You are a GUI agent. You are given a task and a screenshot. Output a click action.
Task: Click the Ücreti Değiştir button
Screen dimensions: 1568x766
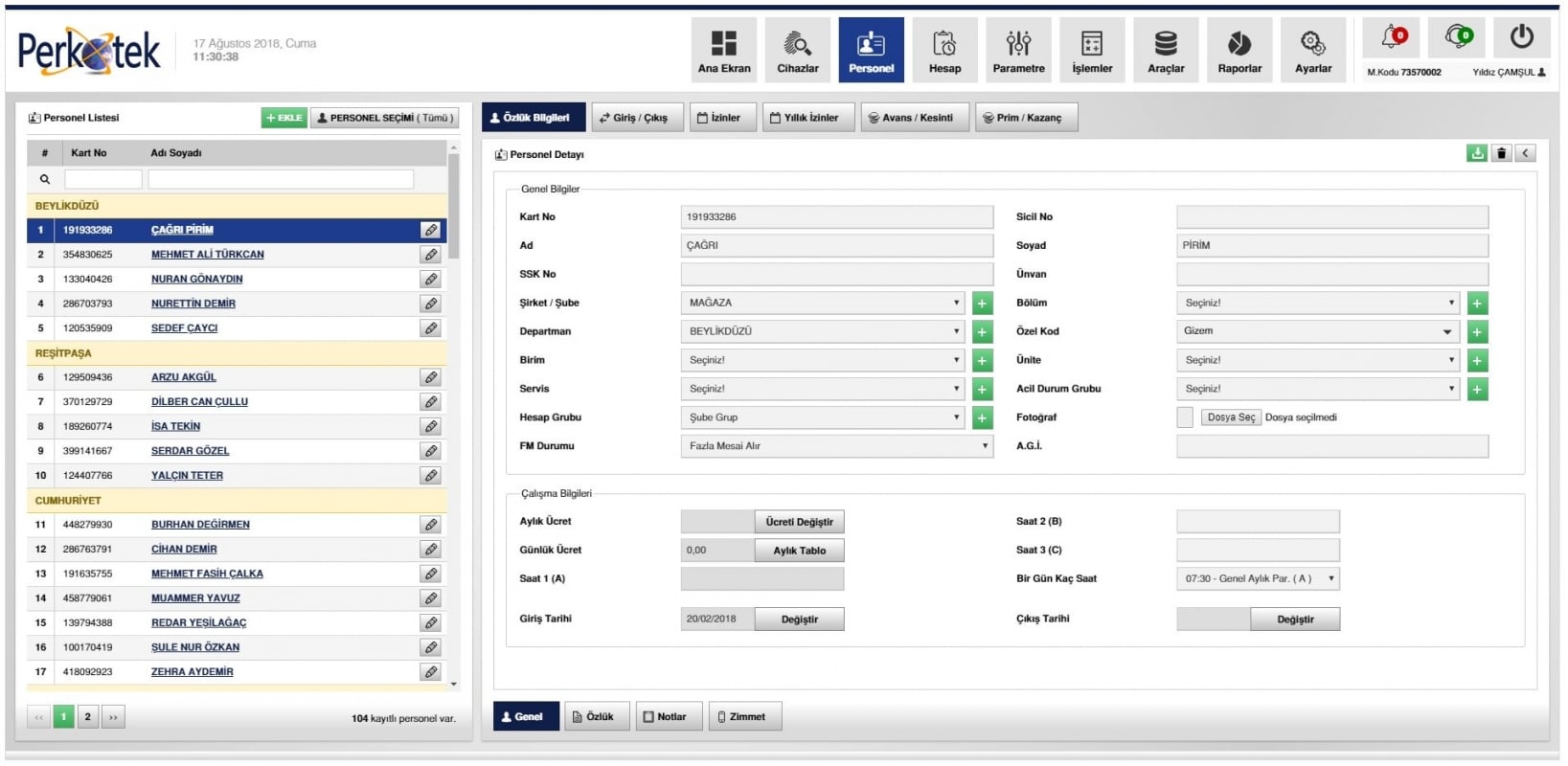click(799, 523)
